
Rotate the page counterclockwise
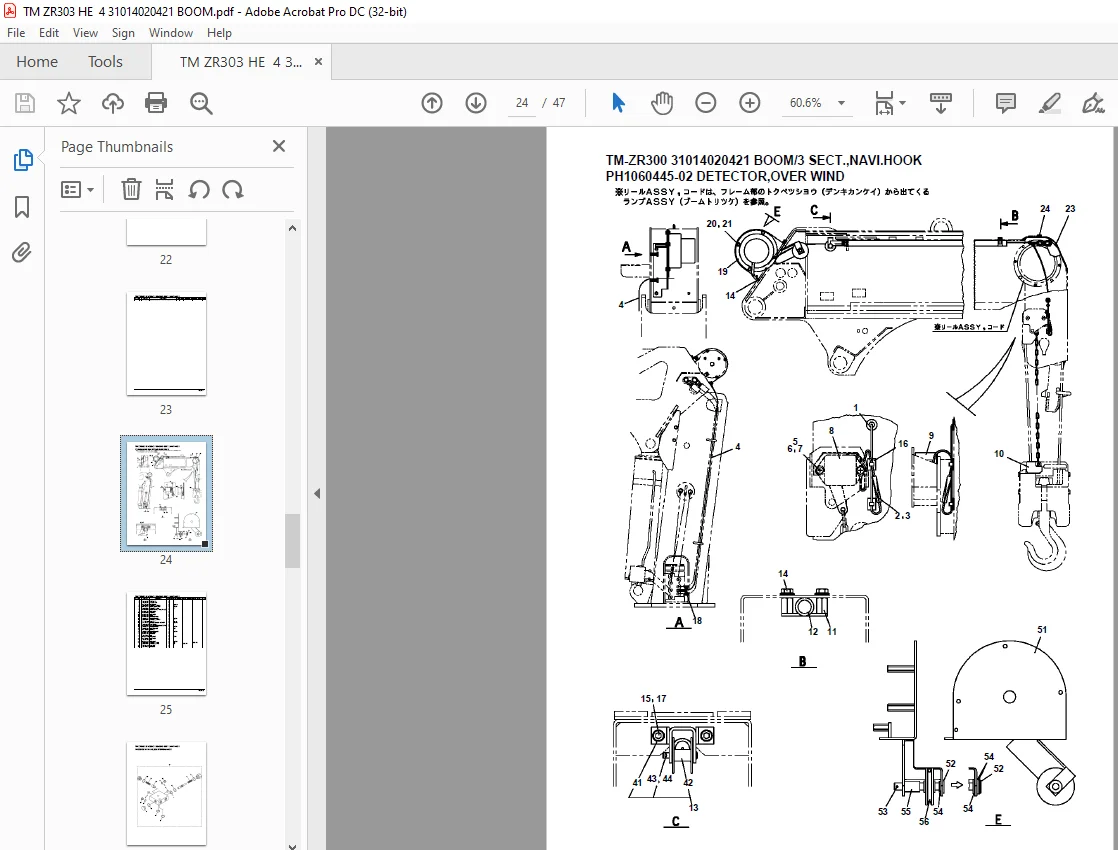[x=199, y=190]
